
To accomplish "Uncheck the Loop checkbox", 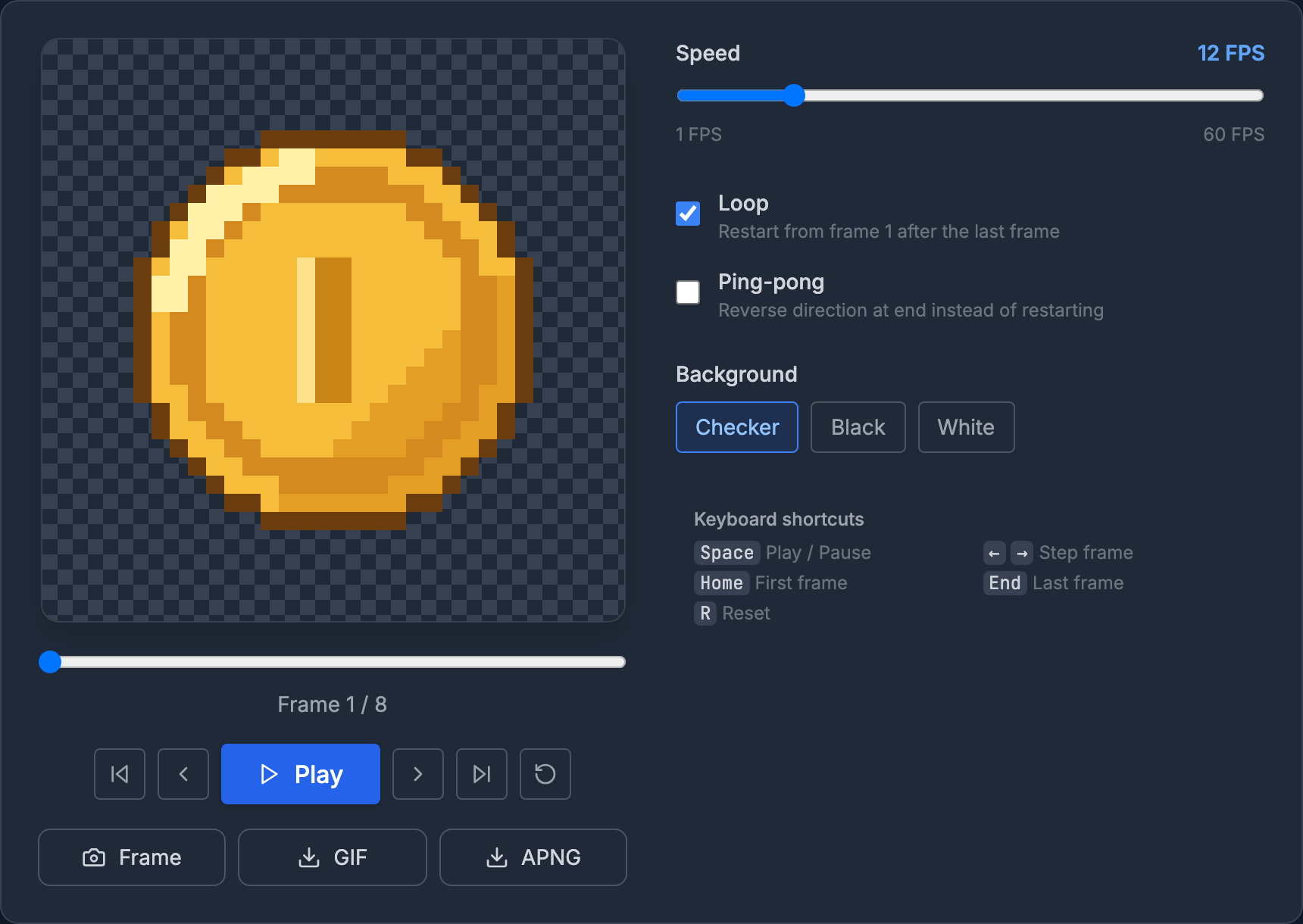I will 688,214.
